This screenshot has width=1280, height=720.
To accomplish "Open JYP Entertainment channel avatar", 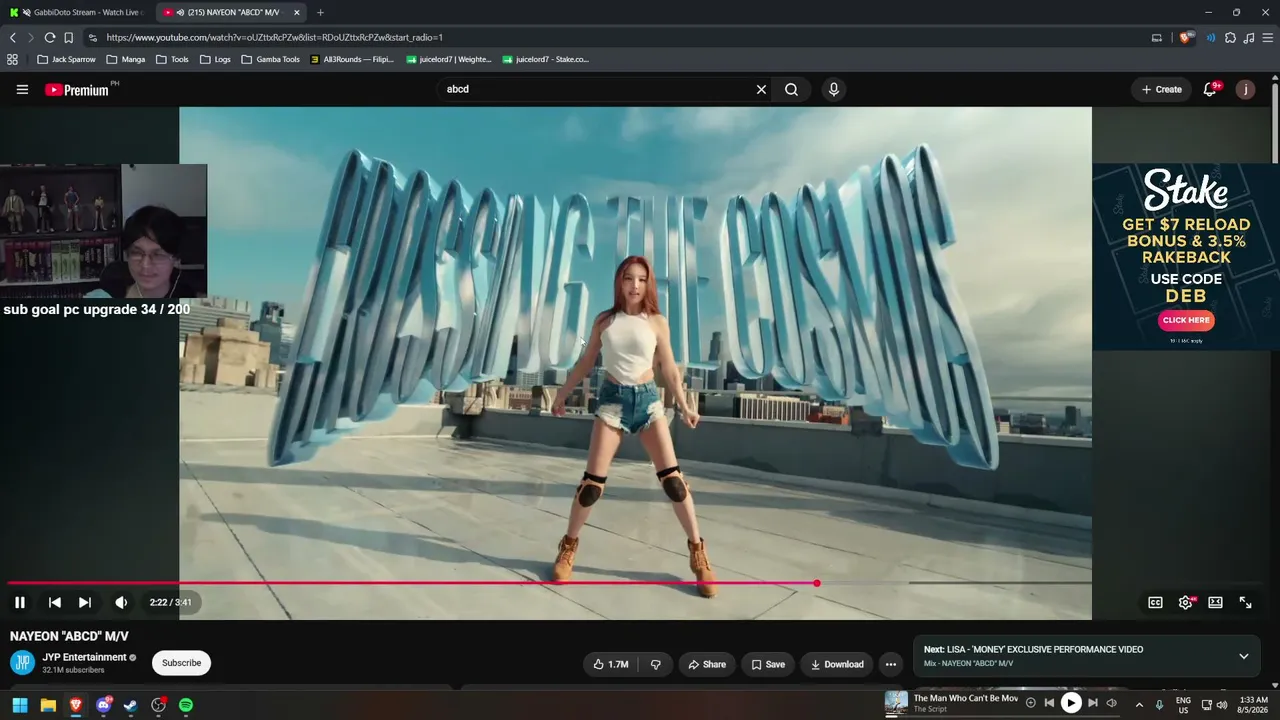I will (x=22, y=662).
